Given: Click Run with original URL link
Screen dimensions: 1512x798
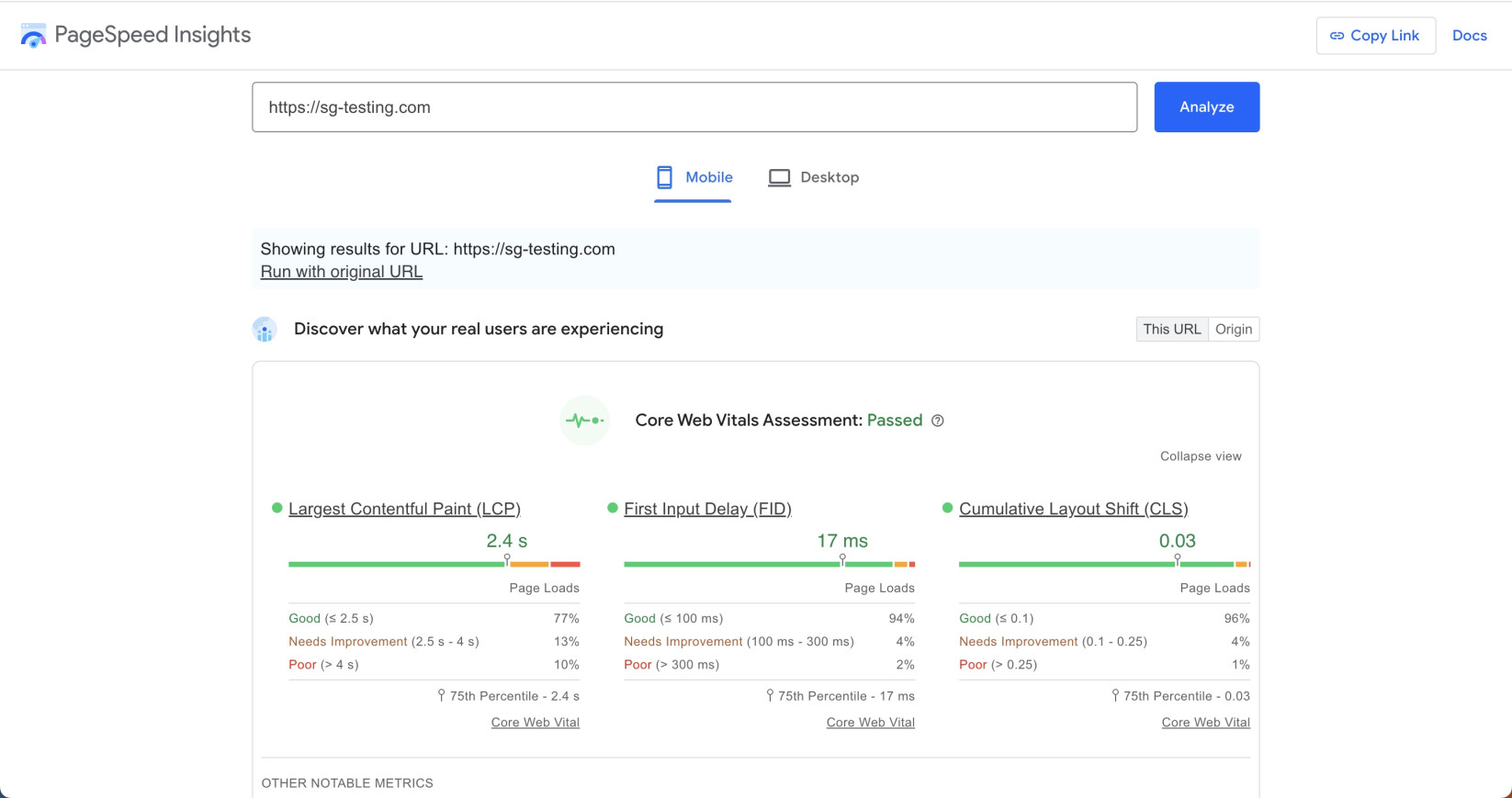Looking at the screenshot, I should 342,272.
